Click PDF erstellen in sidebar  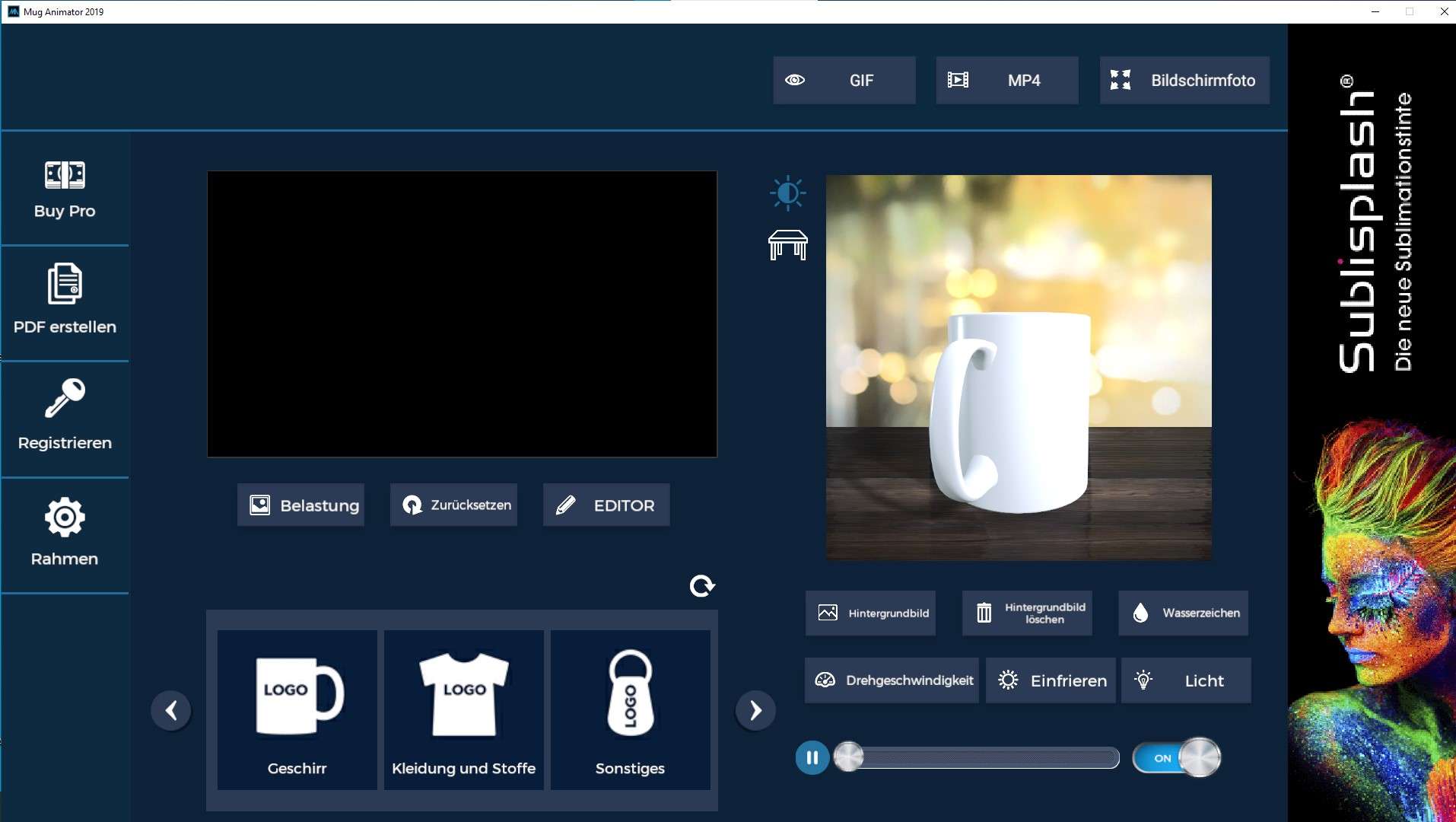65,302
